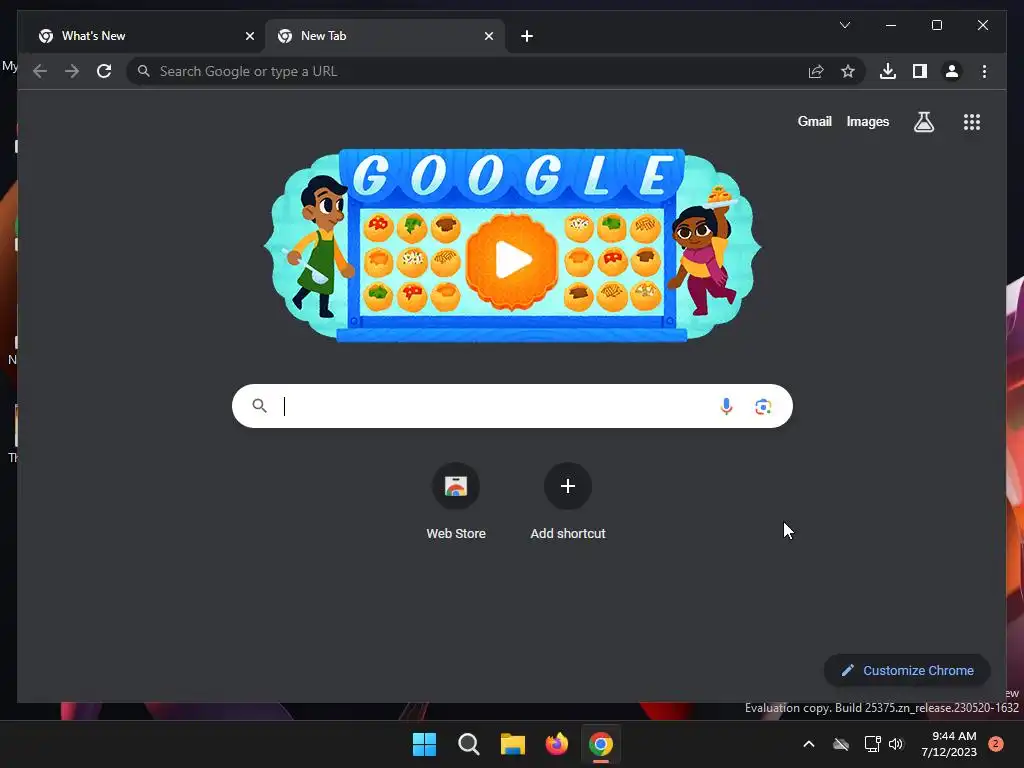Image resolution: width=1024 pixels, height=768 pixels.
Task: Open Chrome downloads icon
Action: tap(888, 71)
